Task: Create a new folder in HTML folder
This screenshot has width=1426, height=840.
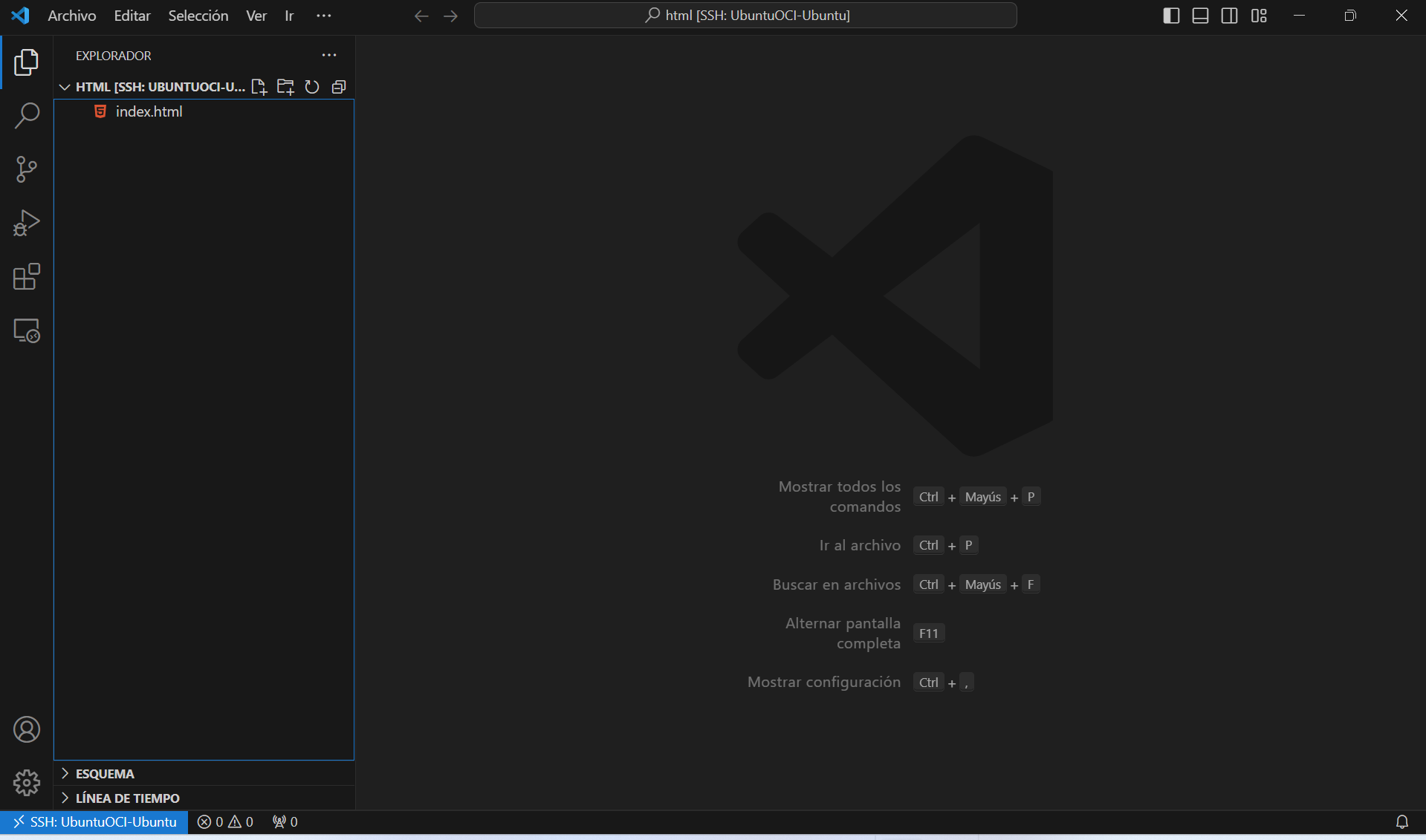Action: 285,87
